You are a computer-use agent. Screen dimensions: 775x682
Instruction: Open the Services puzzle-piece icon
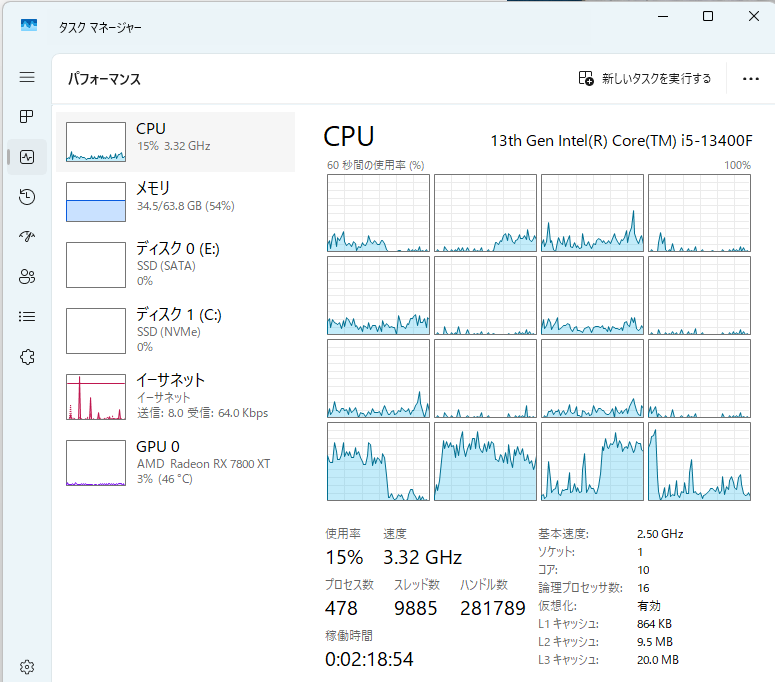tap(27, 357)
